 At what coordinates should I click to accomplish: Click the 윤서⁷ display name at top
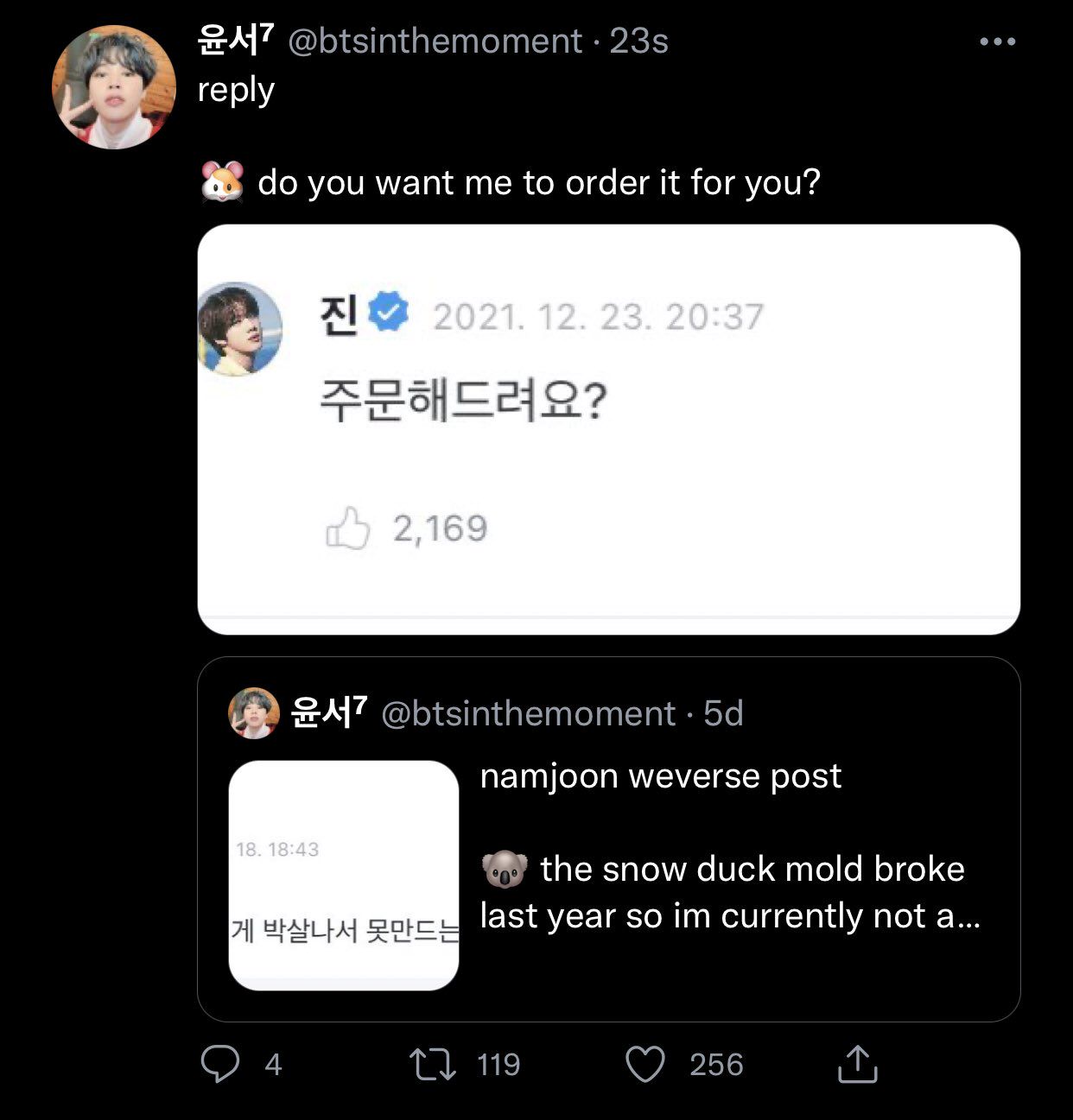[x=235, y=40]
